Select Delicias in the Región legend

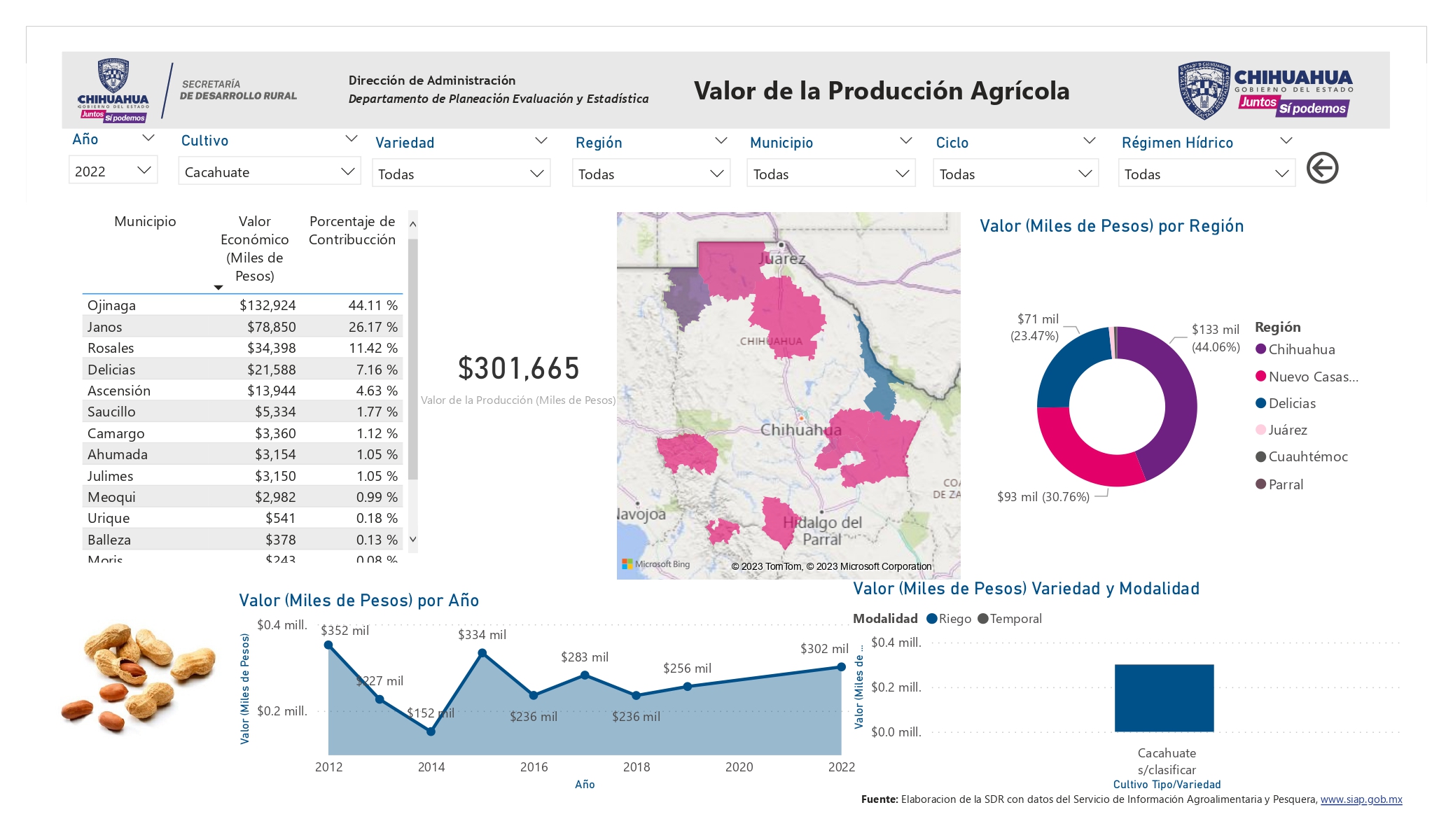pos(1286,403)
